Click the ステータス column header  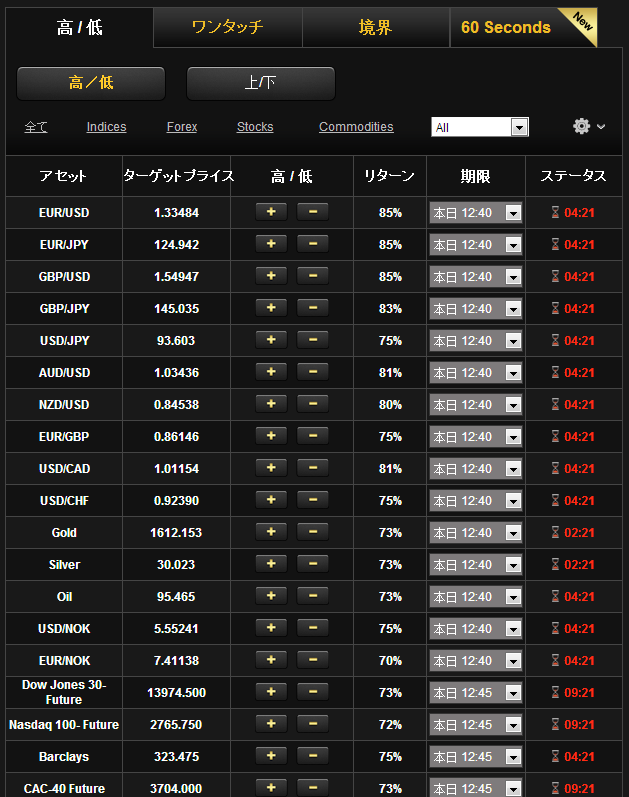574,176
